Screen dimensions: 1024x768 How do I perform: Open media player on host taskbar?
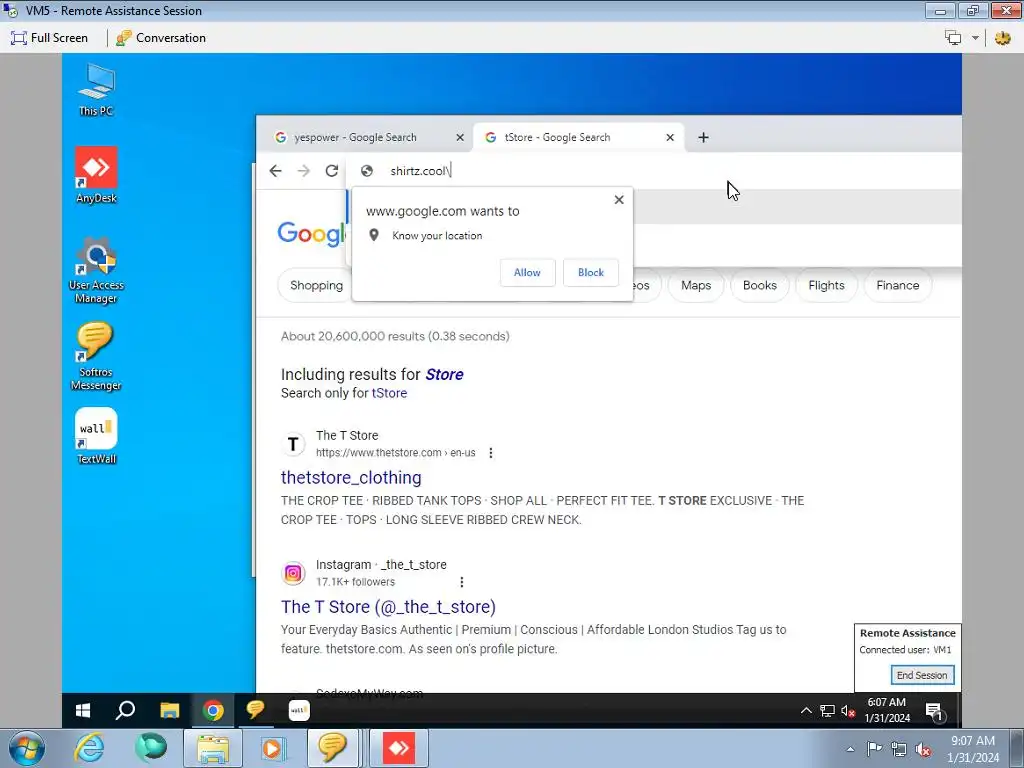tap(273, 748)
